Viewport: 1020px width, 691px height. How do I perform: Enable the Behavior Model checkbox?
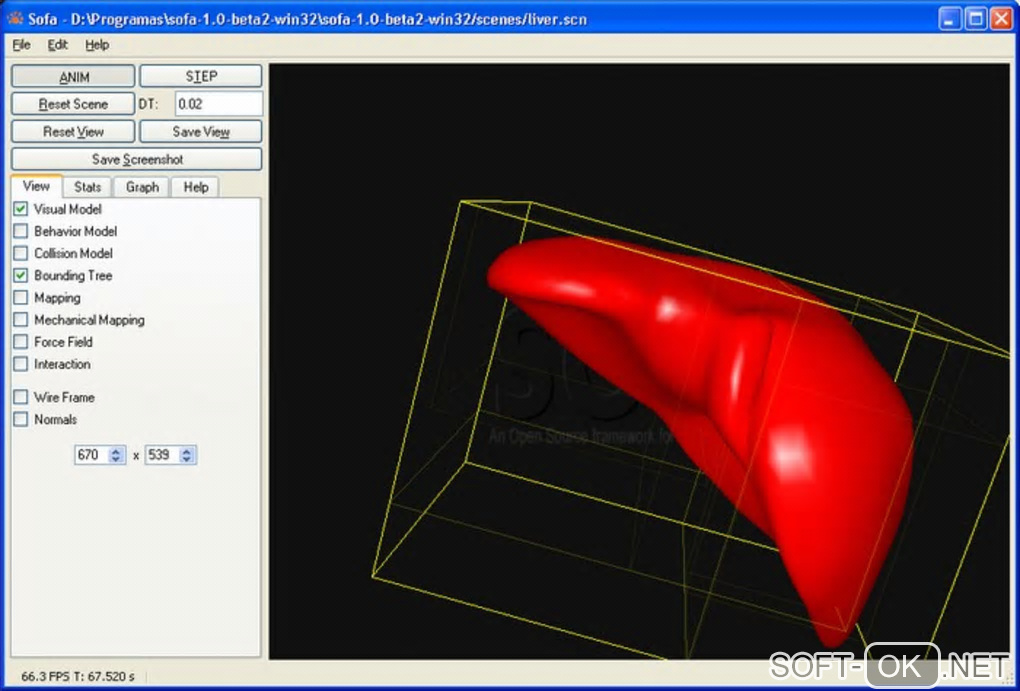[x=21, y=231]
